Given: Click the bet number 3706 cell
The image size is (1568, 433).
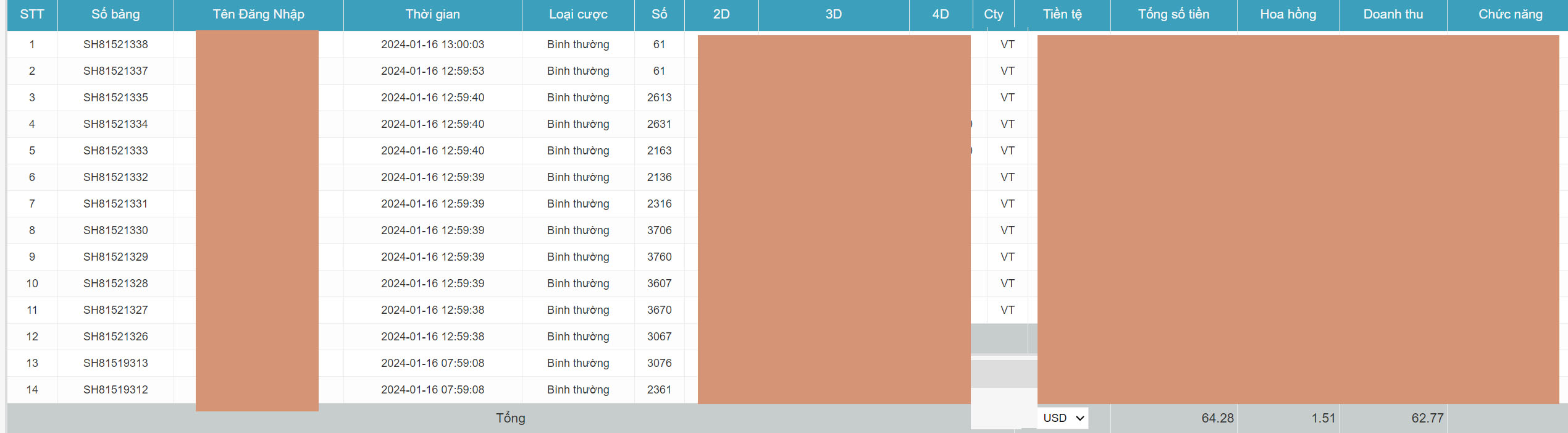Looking at the screenshot, I should click(x=659, y=230).
